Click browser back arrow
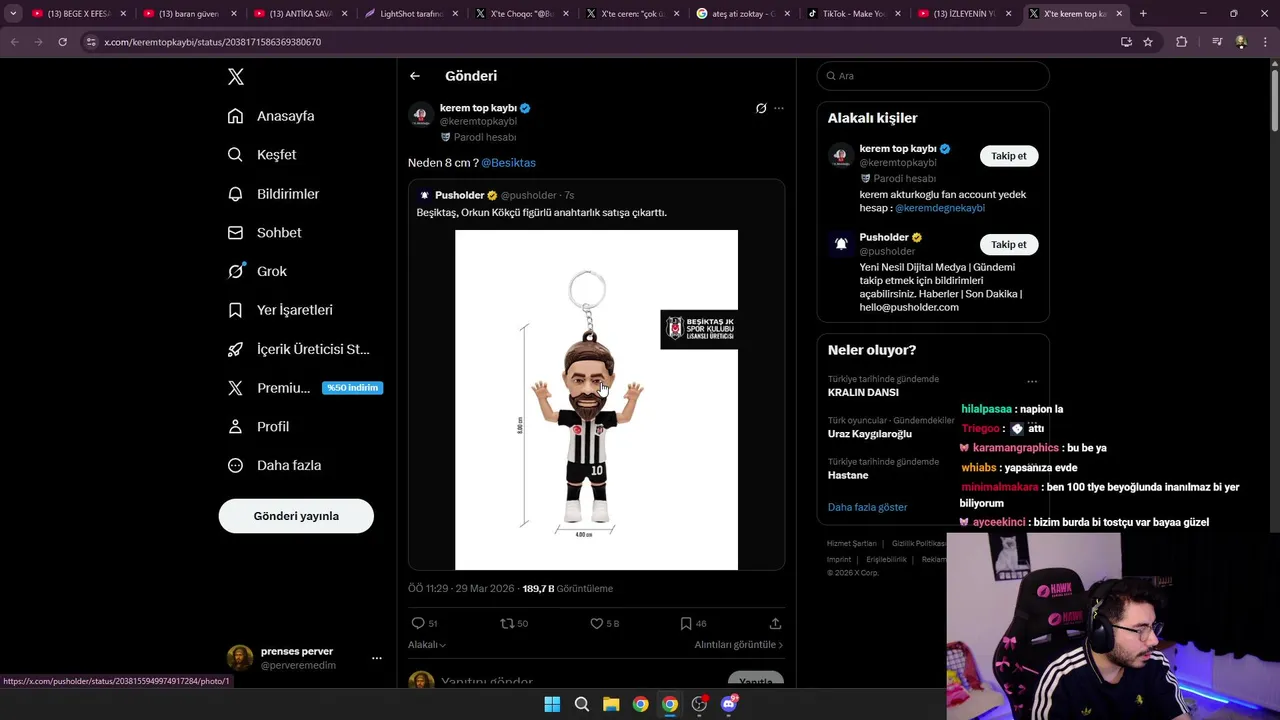 pyautogui.click(x=14, y=42)
